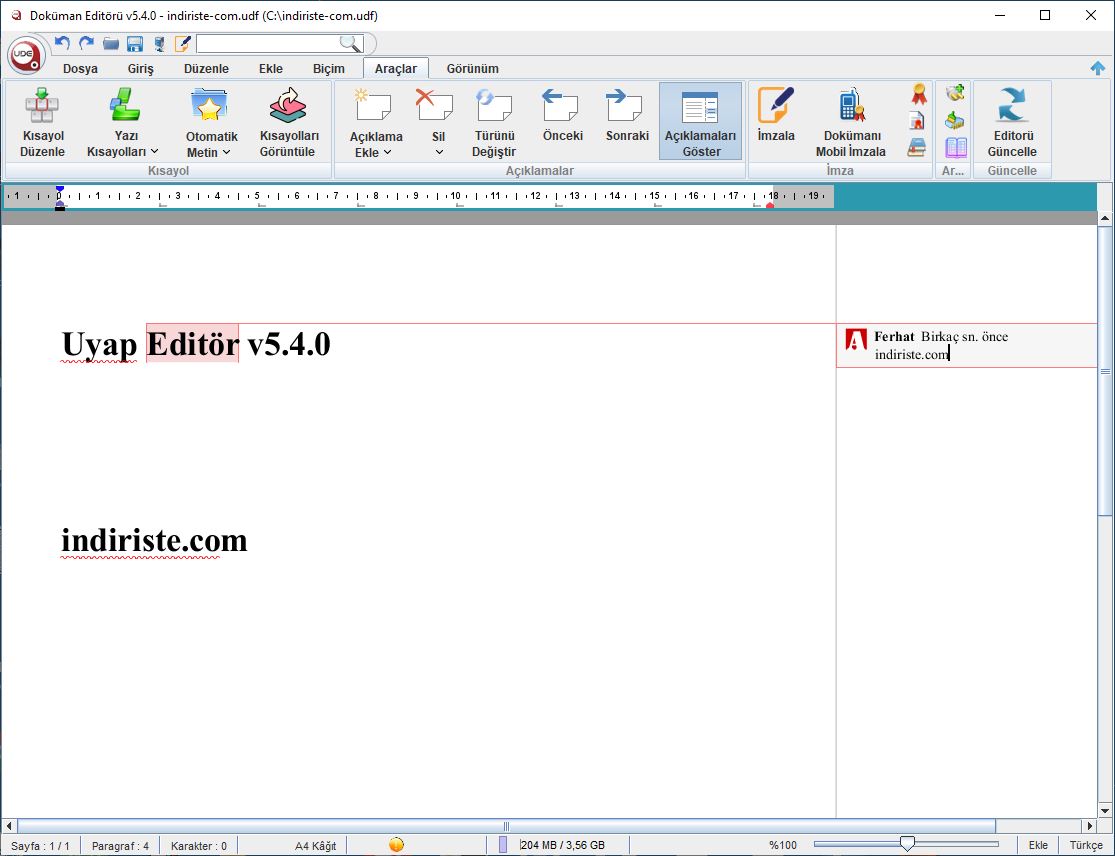The height and width of the screenshot is (856, 1115).
Task: Click the Türkçe language button in status bar
Action: (1086, 845)
